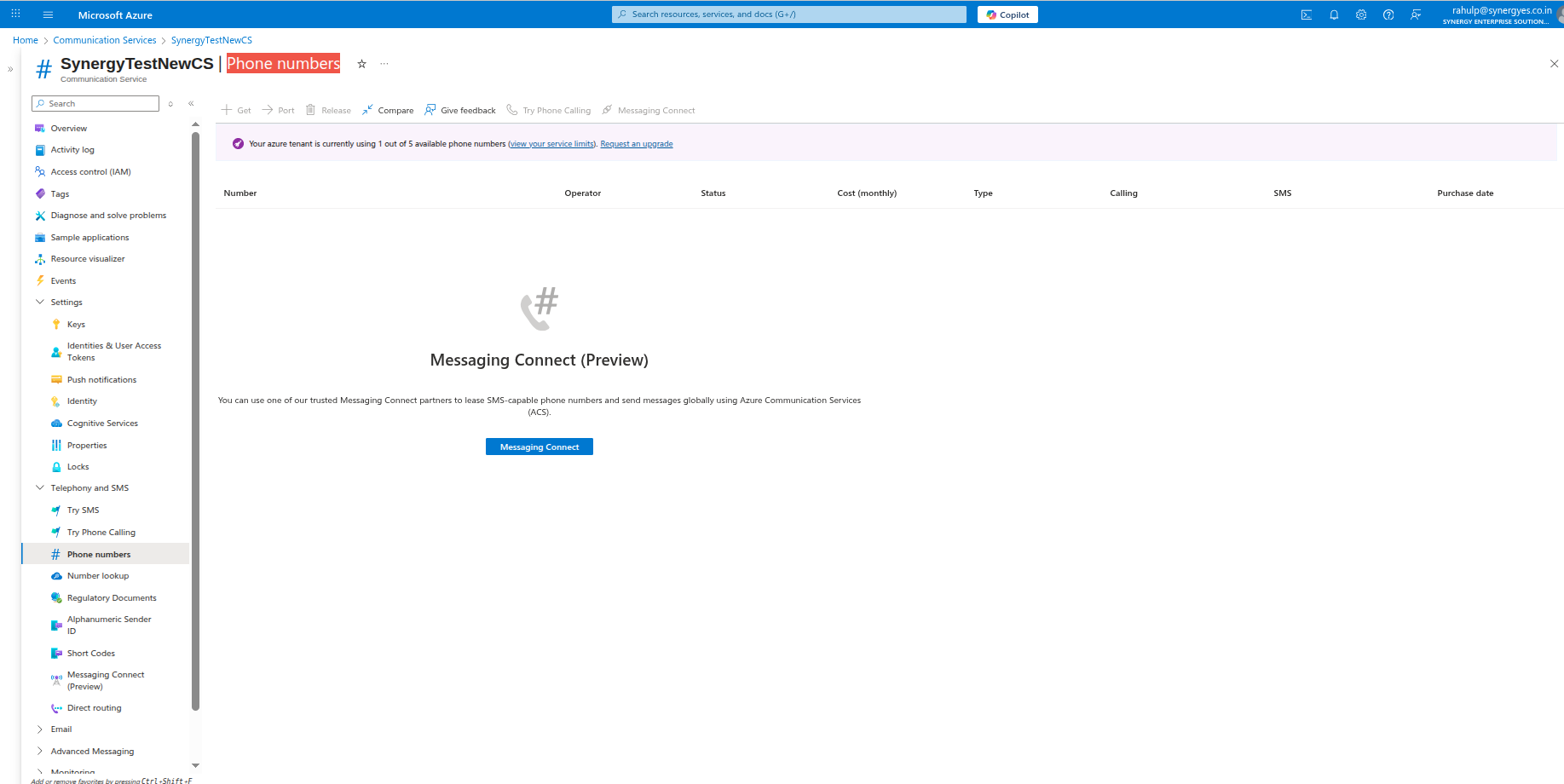Expand the portal side panel chevron
Viewport: 1564px width, 784px height.
10,69
